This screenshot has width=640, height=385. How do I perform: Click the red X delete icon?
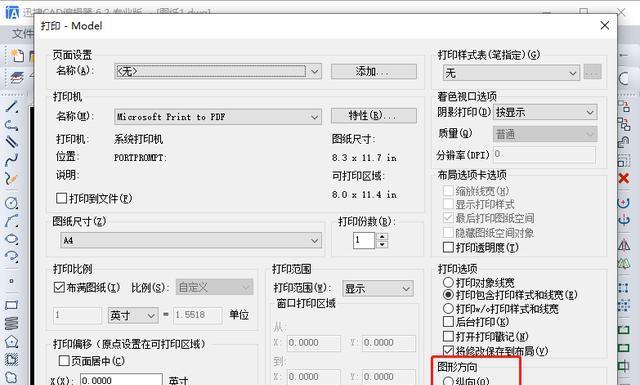pos(624,178)
